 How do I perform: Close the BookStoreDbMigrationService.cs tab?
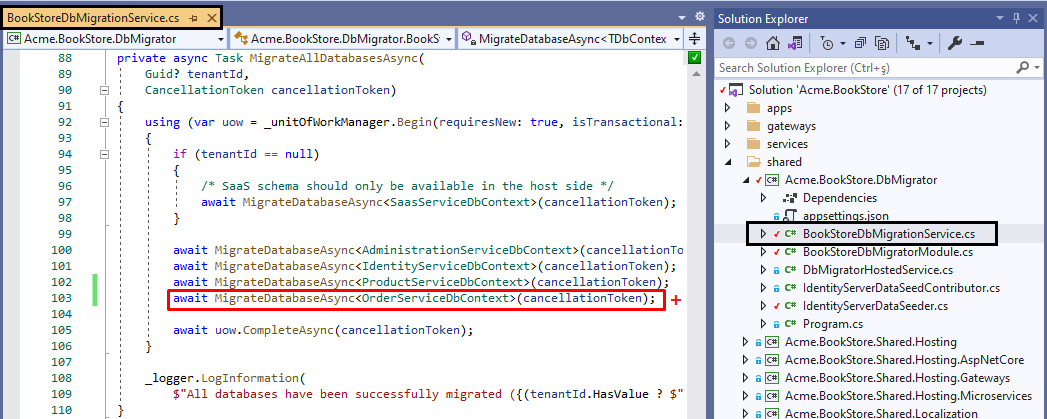[210, 19]
